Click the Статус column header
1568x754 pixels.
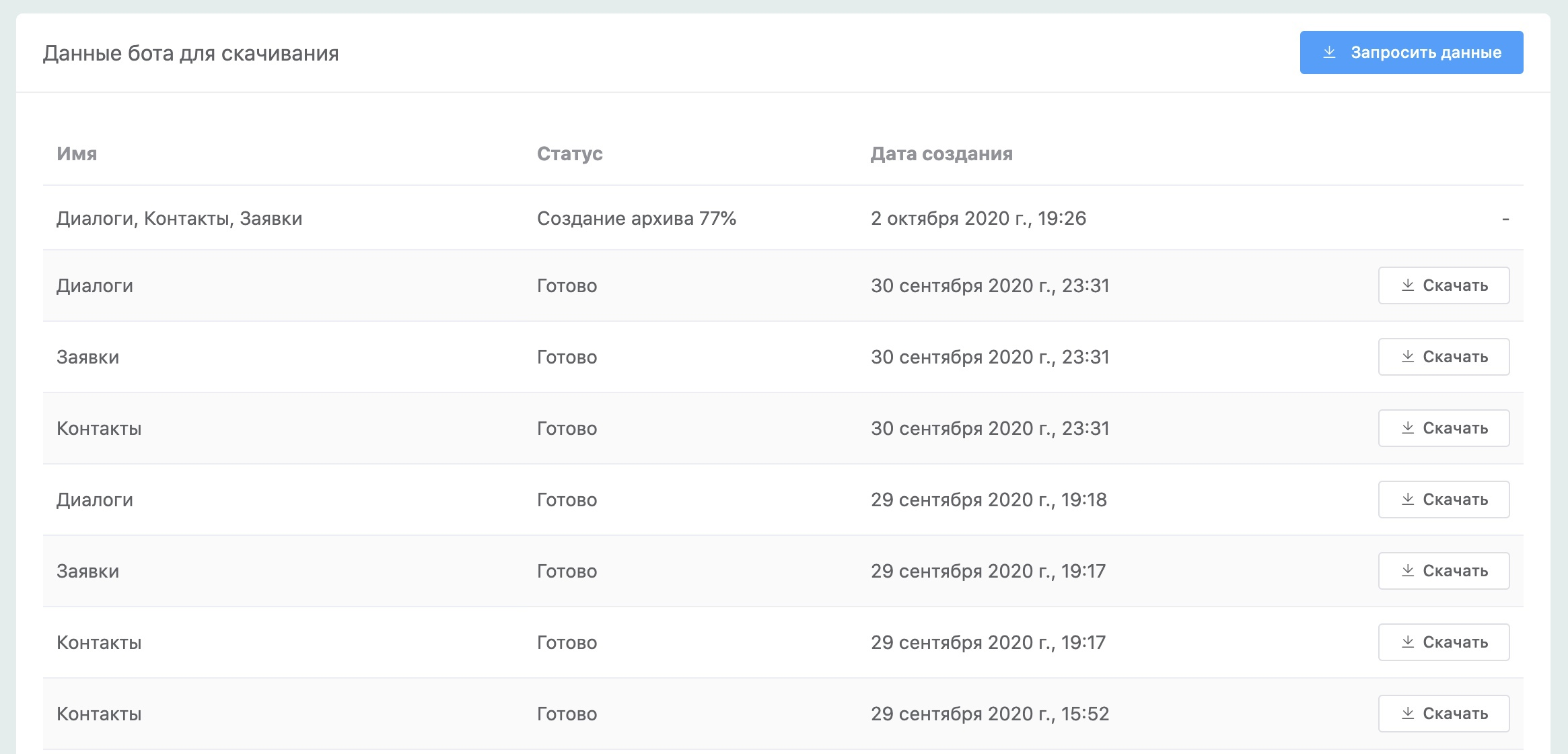coord(569,153)
